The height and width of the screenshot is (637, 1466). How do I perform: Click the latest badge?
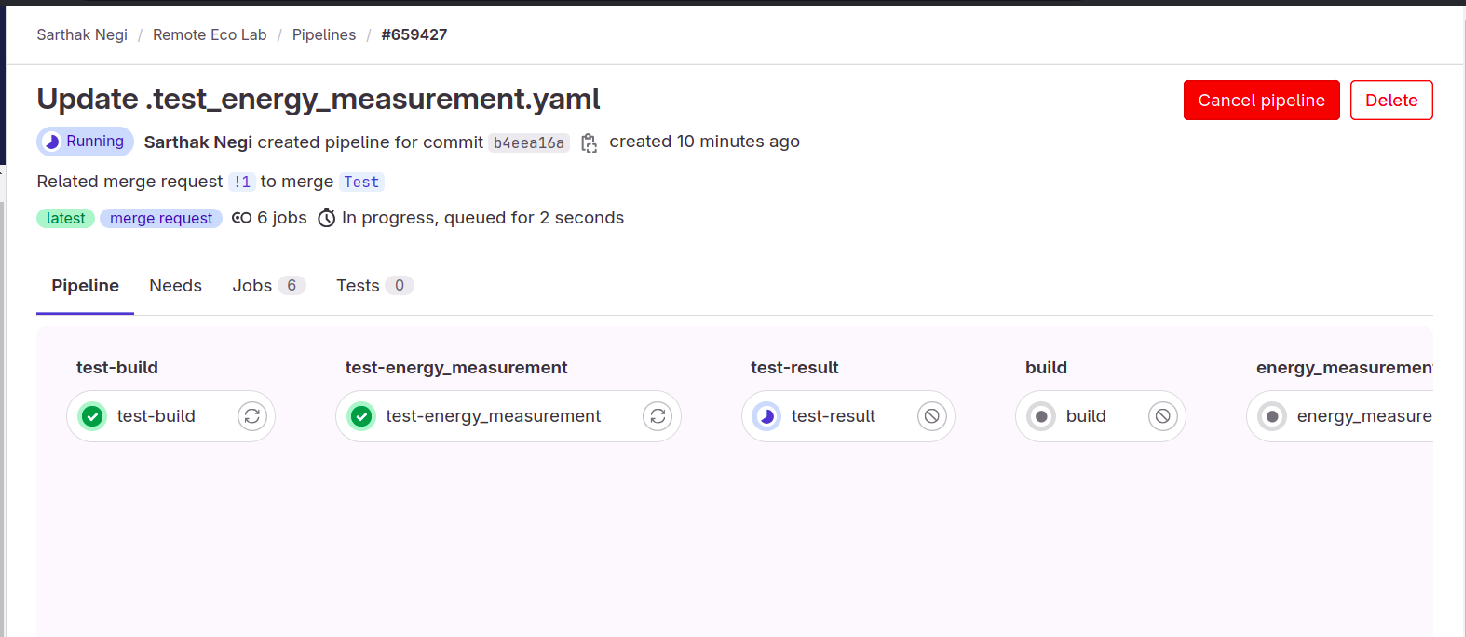point(66,218)
